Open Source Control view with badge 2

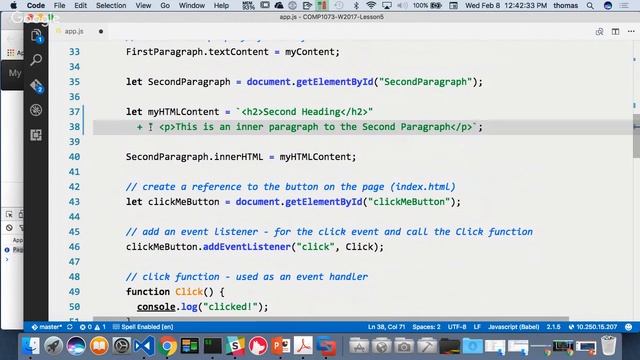coord(36,86)
